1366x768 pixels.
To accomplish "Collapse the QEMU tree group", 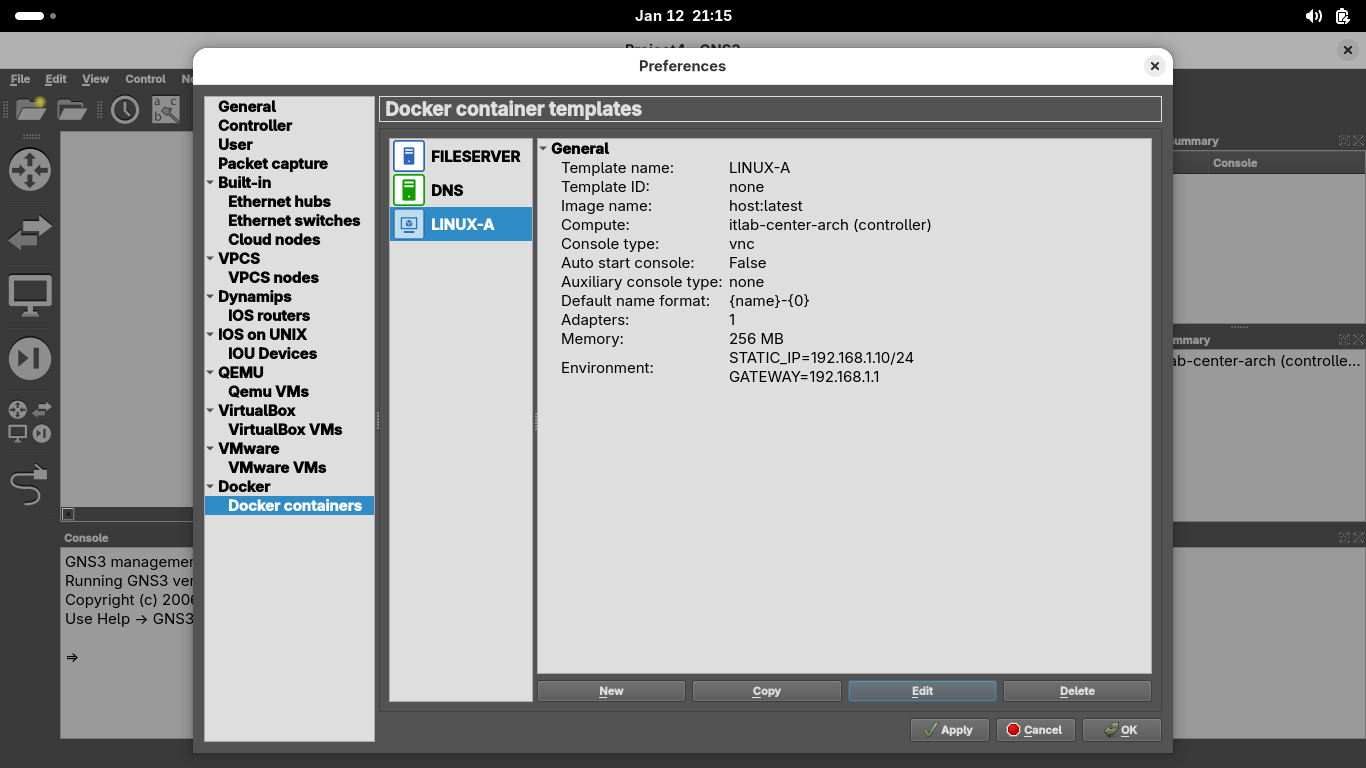I will (x=210, y=373).
